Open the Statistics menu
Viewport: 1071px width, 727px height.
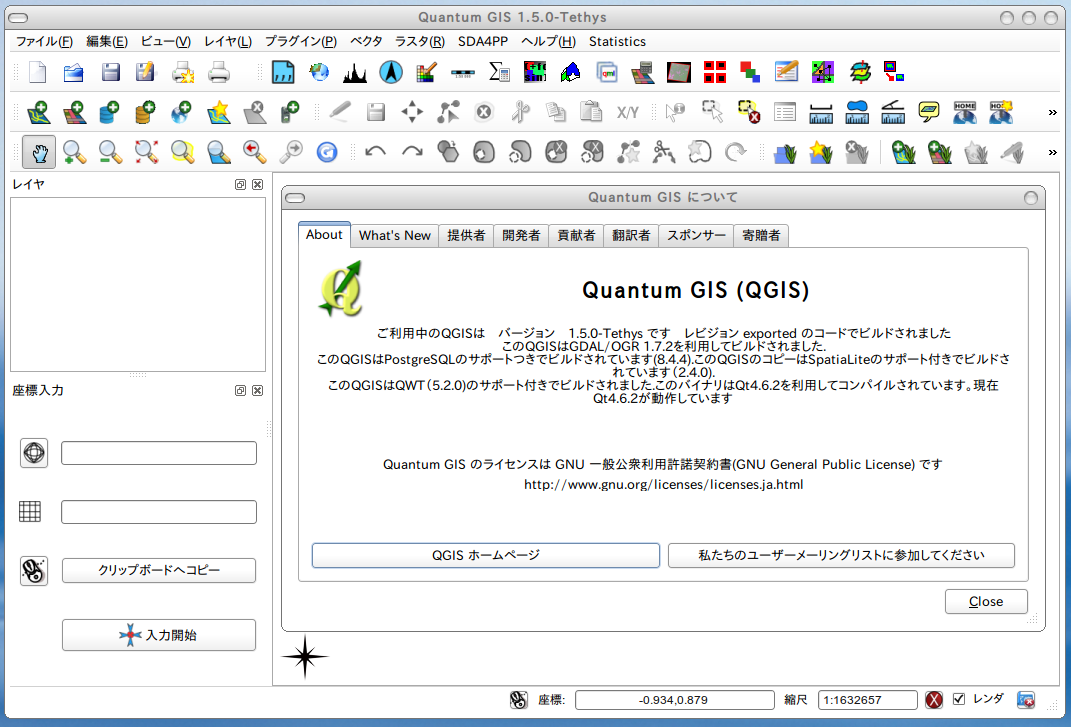click(617, 42)
